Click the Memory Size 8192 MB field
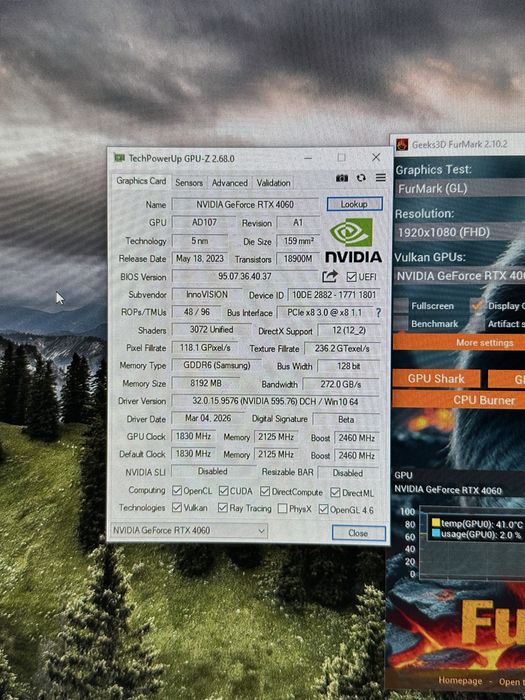Image resolution: width=525 pixels, height=700 pixels. tap(205, 383)
